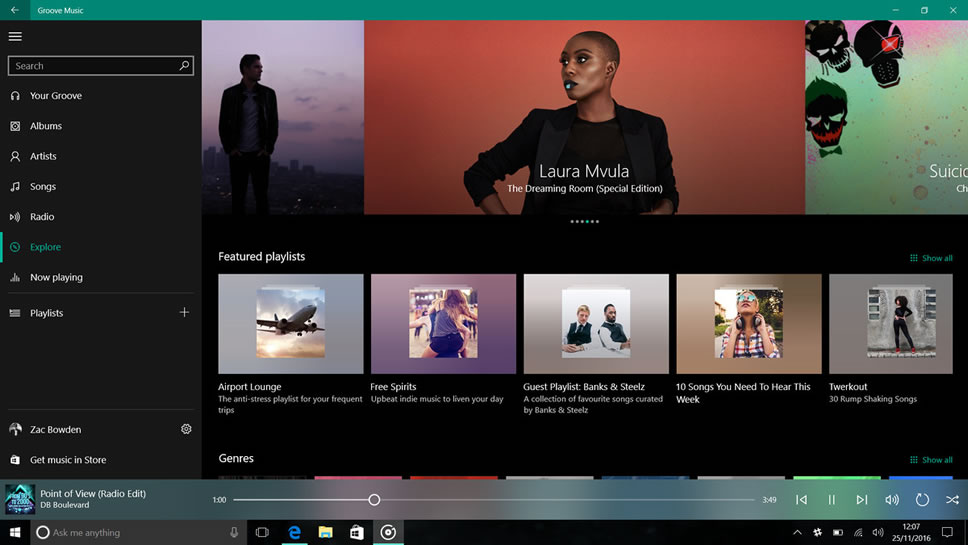This screenshot has height=545, width=968.
Task: Toggle shuffle mode
Action: [952, 500]
